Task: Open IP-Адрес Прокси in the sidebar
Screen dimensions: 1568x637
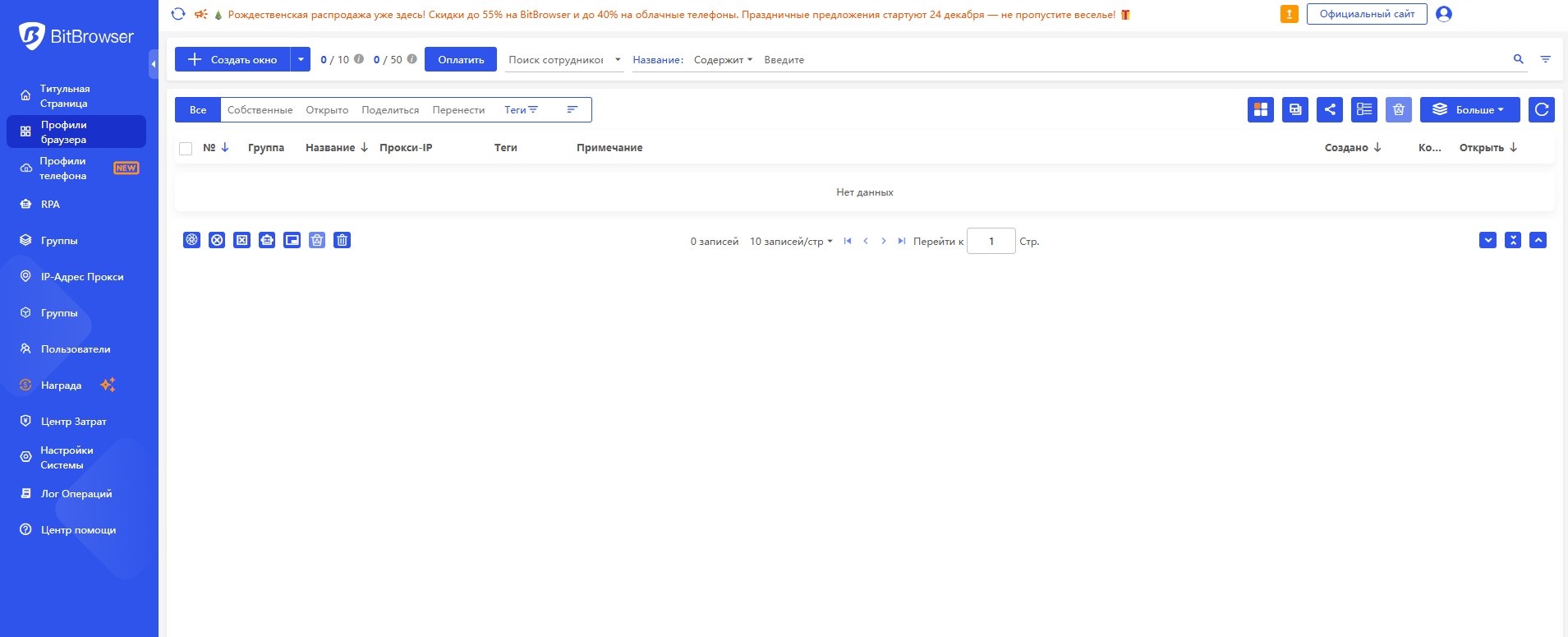Action: click(82, 277)
